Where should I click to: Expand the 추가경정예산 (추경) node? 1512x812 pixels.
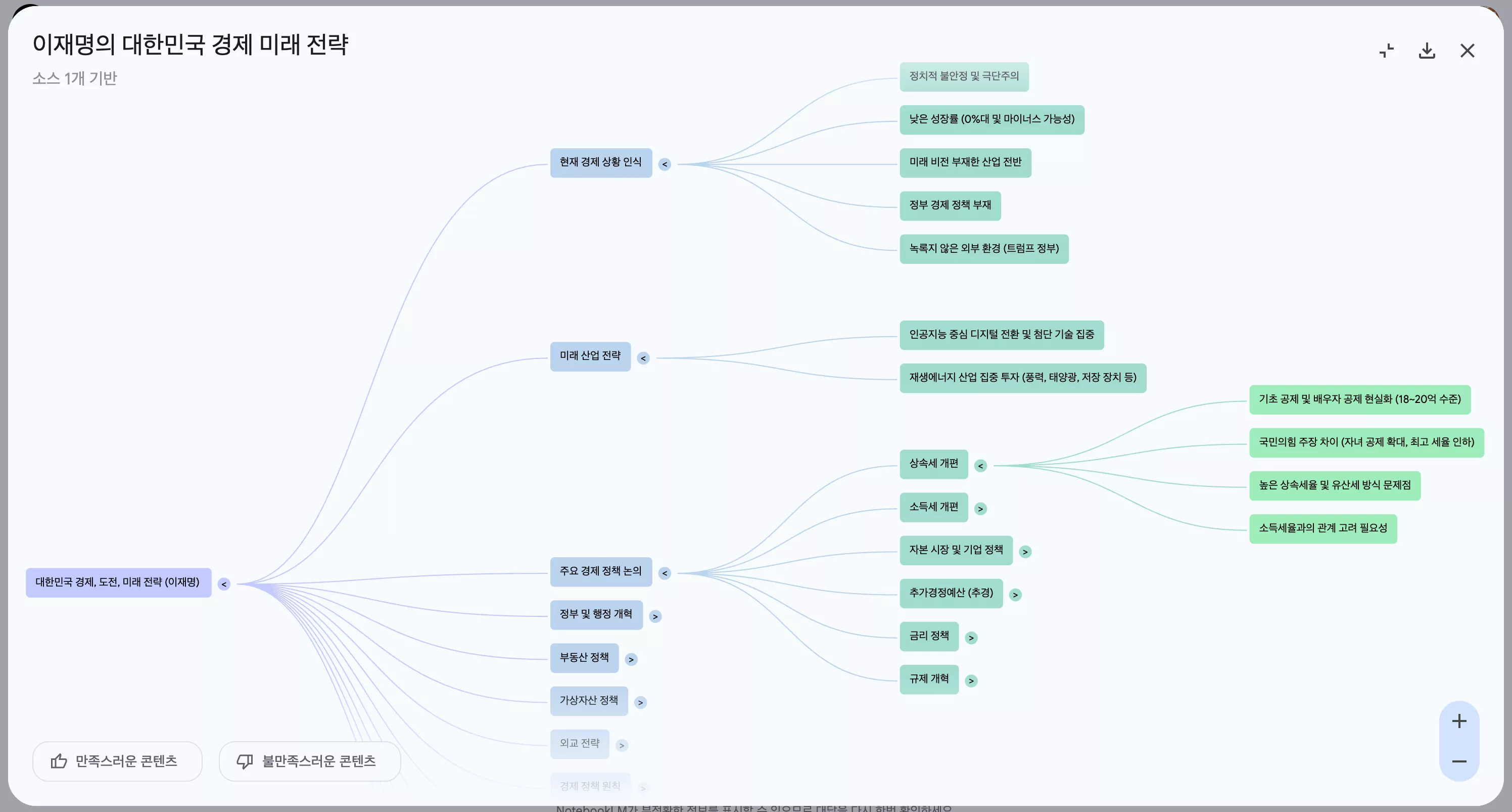click(x=1015, y=595)
